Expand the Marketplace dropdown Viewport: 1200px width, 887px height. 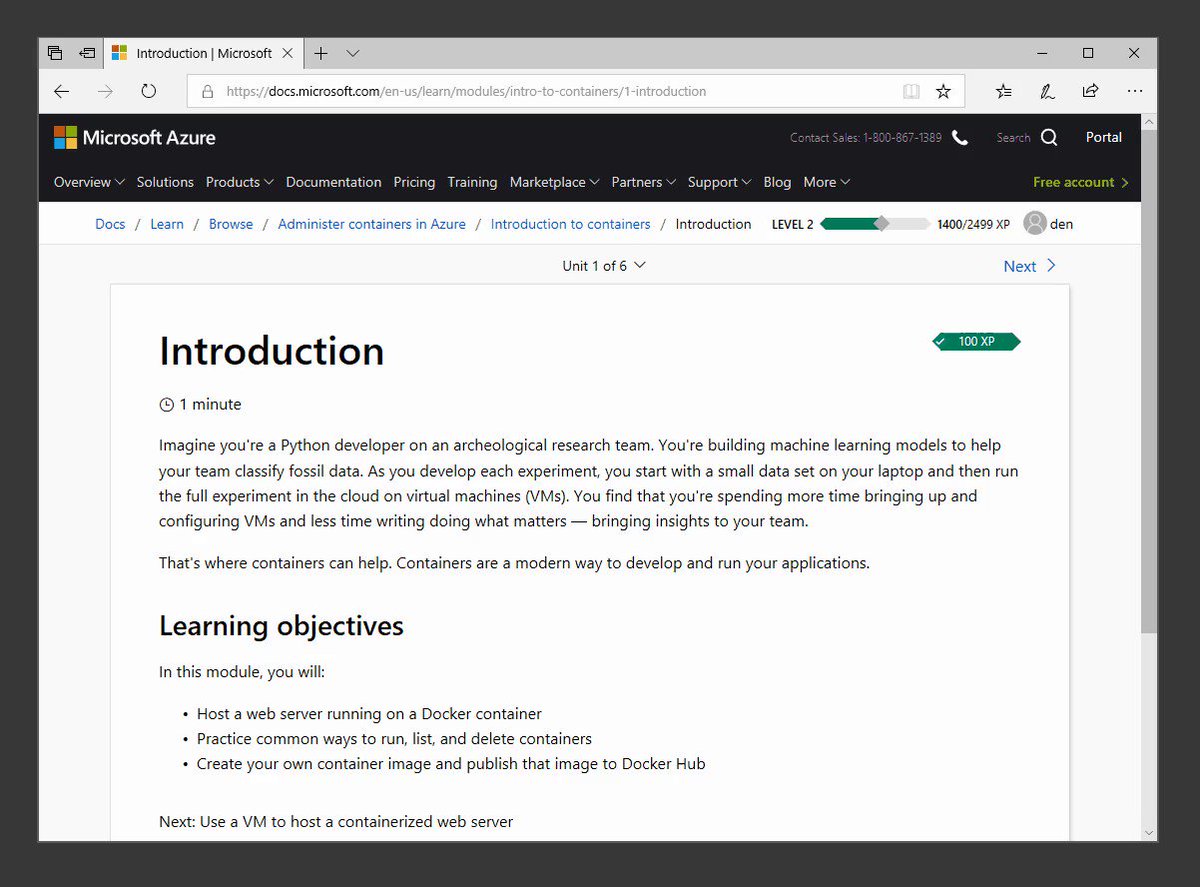click(x=554, y=182)
